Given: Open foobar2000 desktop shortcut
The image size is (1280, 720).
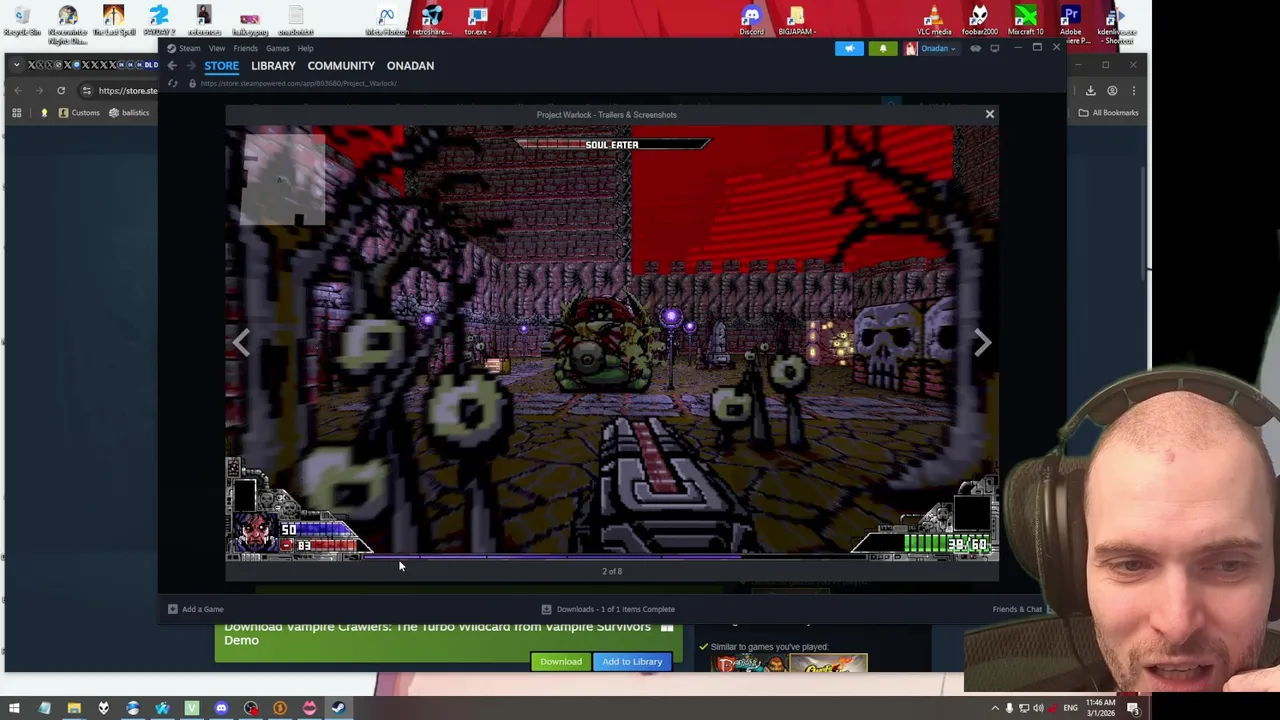Looking at the screenshot, I should (979, 20).
